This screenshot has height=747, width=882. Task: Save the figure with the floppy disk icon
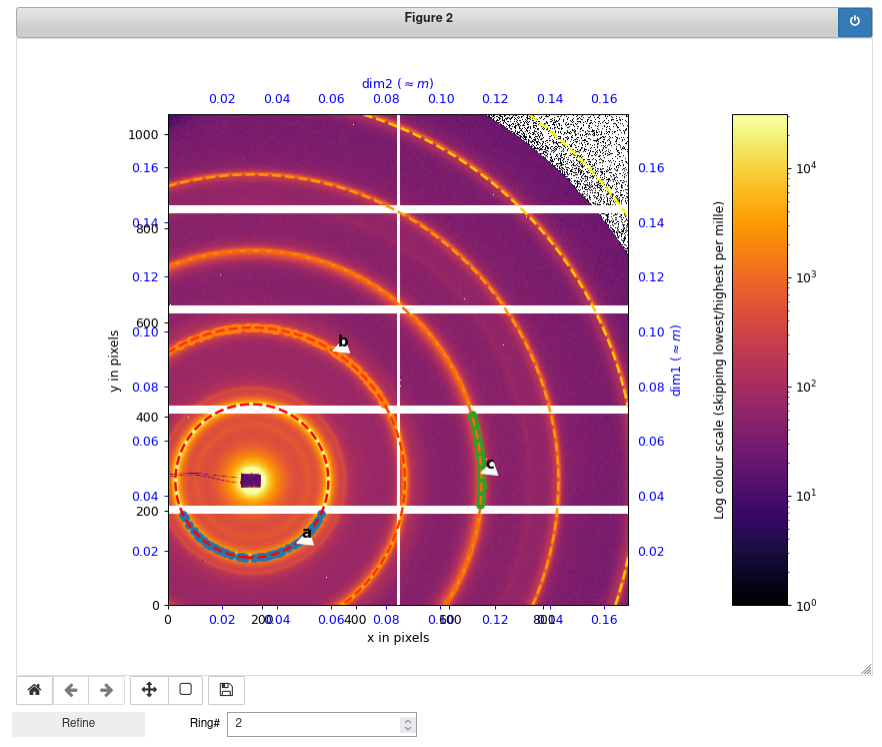click(x=225, y=690)
